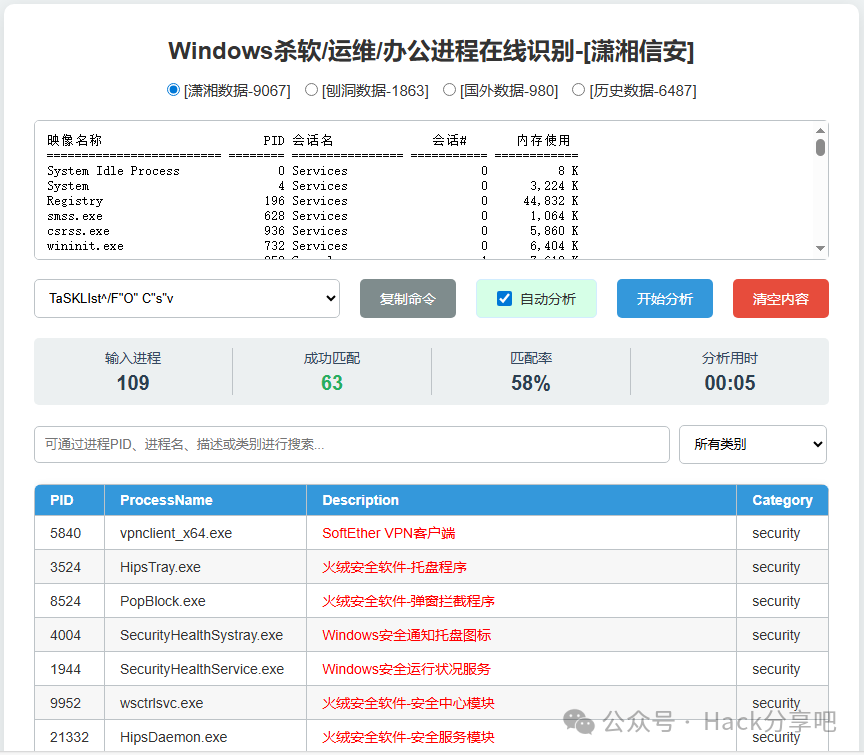Select the SecurityHealthService.exe process cell
The width and height of the screenshot is (864, 756).
pos(206,669)
